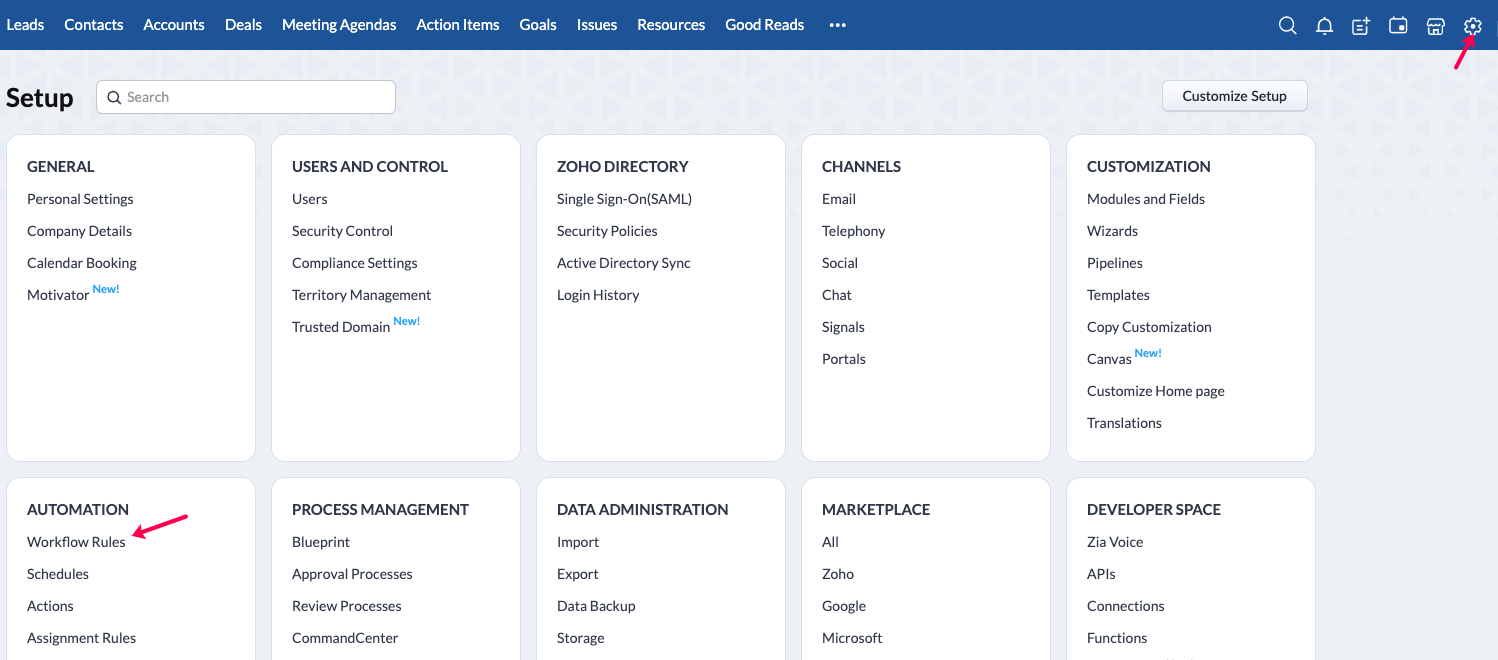This screenshot has height=660, width=1498.
Task: Go to Data Backup
Action: pyautogui.click(x=596, y=606)
